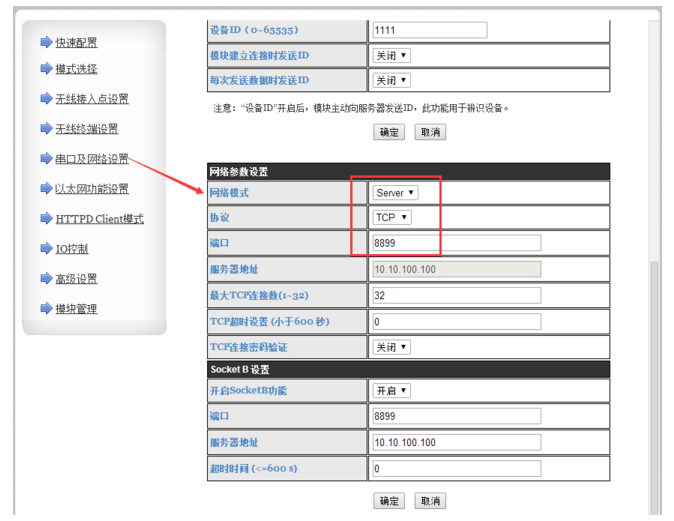Click the arrow icon beside 模式选择
The height and width of the screenshot is (521, 674).
pyautogui.click(x=46, y=69)
